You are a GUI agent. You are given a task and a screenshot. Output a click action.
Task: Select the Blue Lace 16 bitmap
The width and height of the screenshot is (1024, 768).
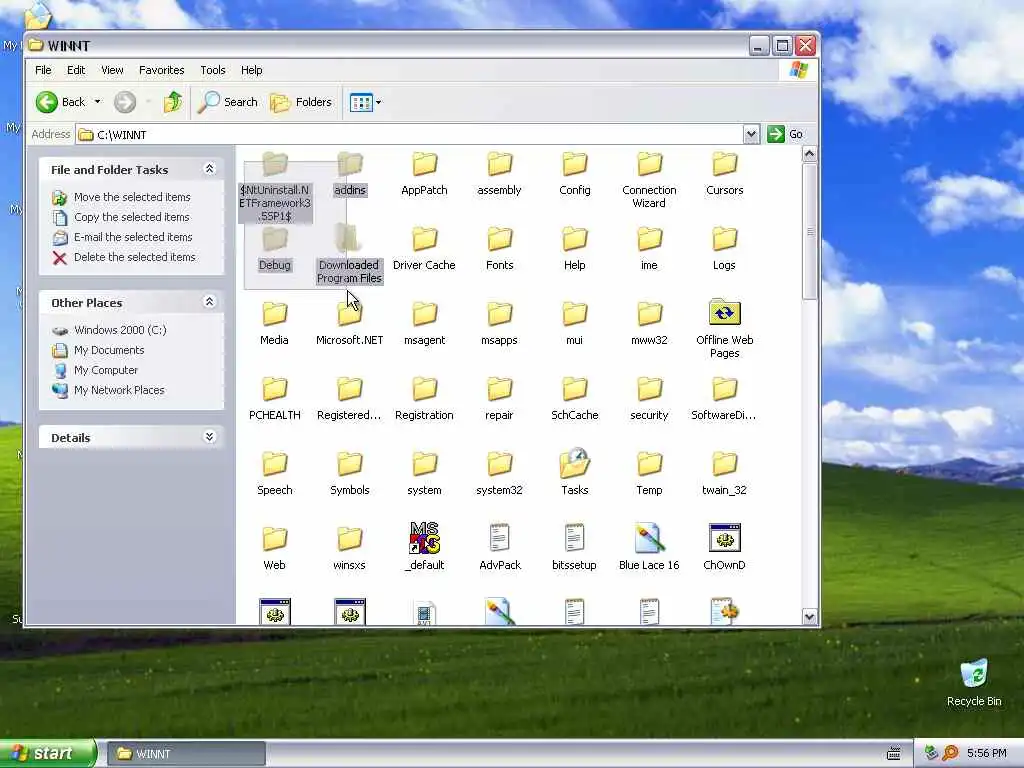coord(649,547)
